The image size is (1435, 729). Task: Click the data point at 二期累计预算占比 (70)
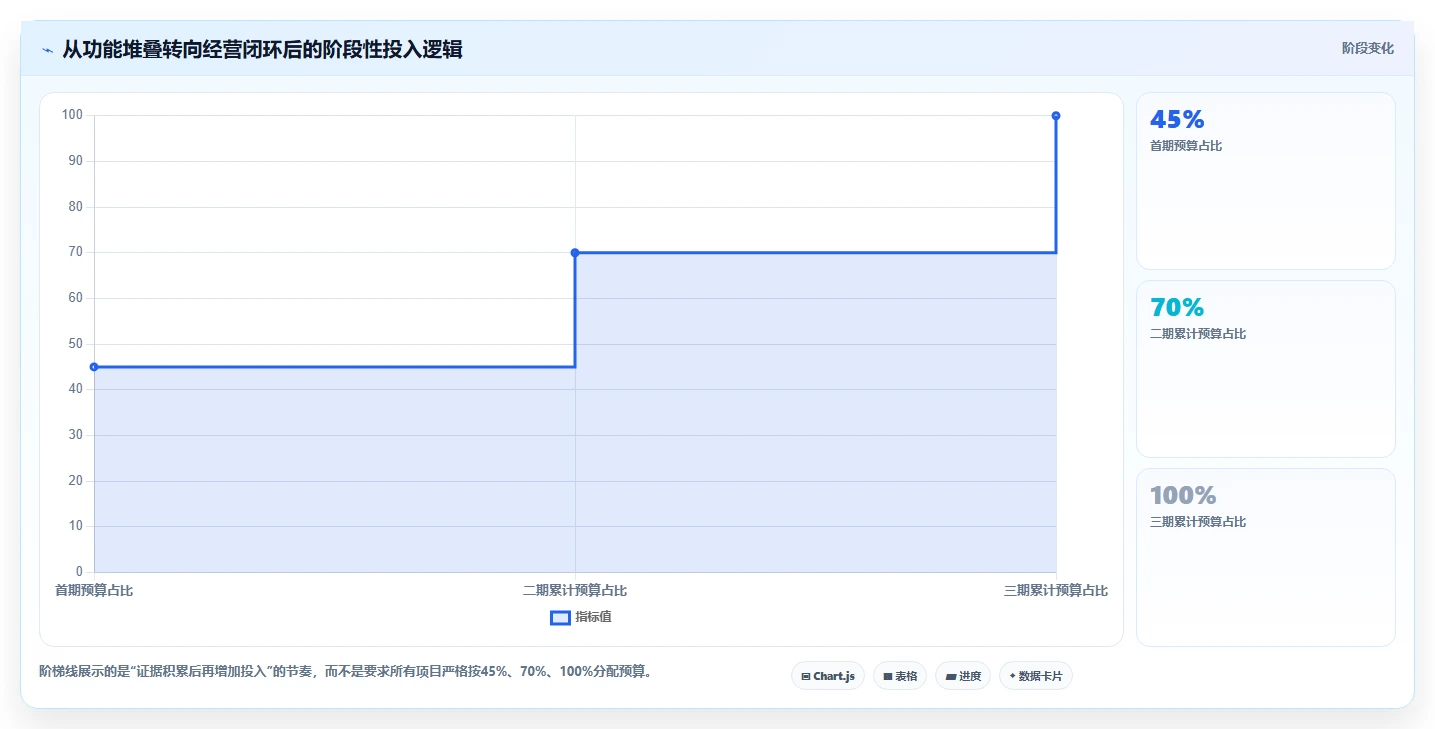[x=575, y=253]
